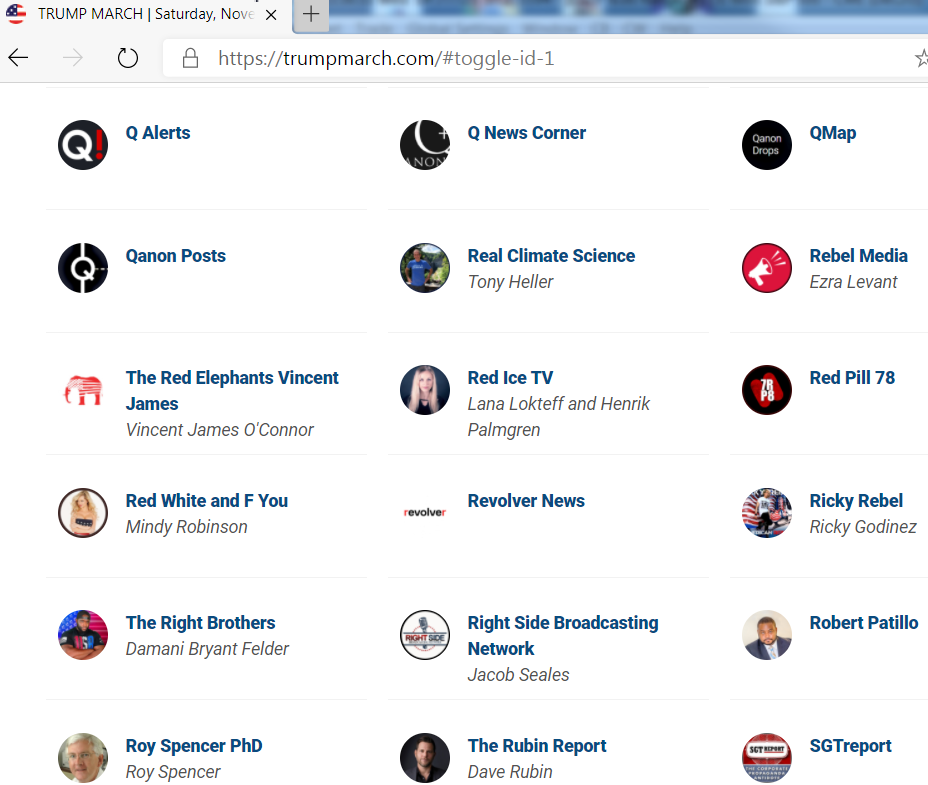Click the Real Climate Science thumbnail
The image size is (928, 785).
click(x=425, y=268)
